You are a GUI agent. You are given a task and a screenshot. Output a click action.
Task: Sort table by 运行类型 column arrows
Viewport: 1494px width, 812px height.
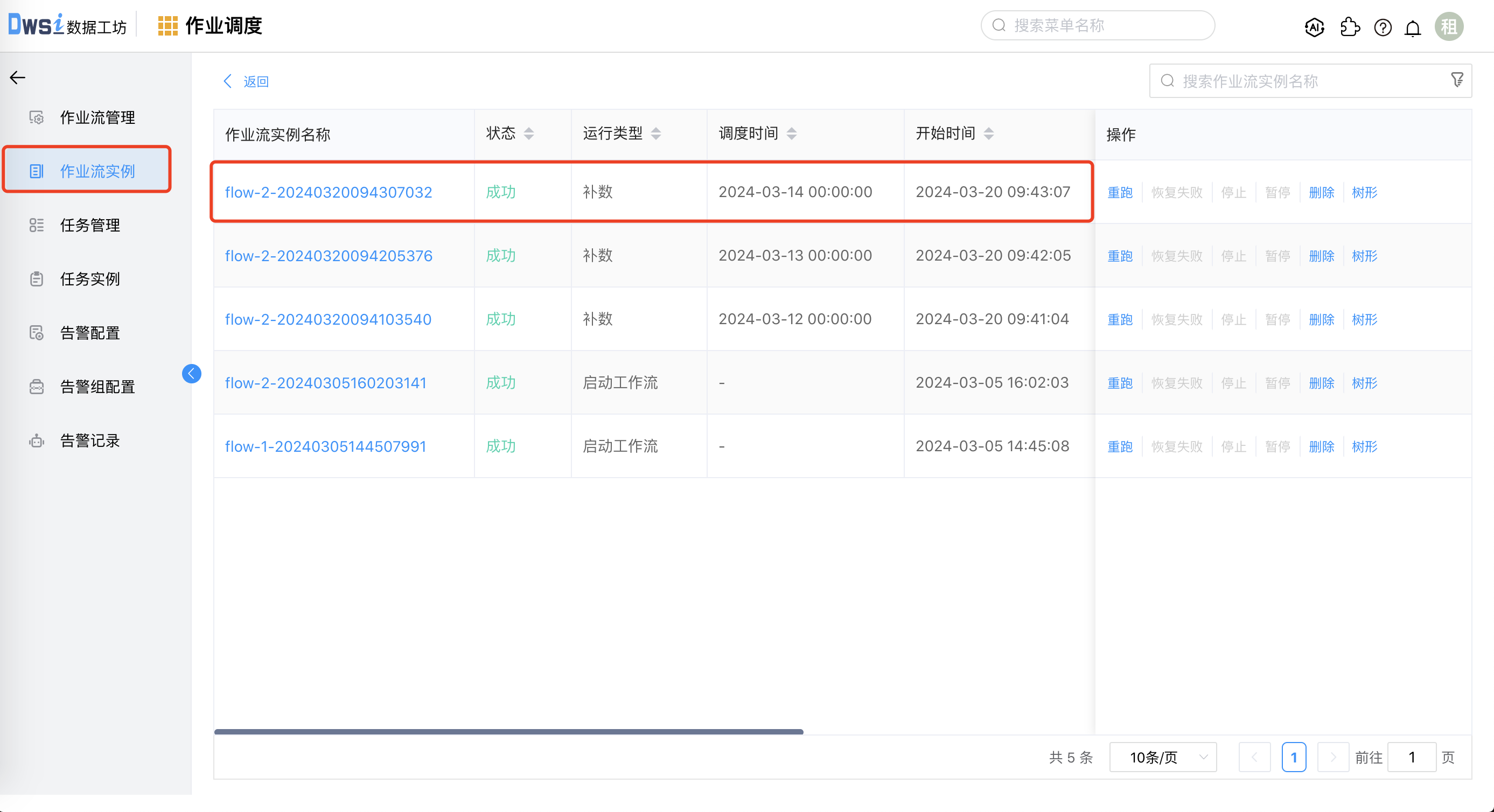pos(656,134)
